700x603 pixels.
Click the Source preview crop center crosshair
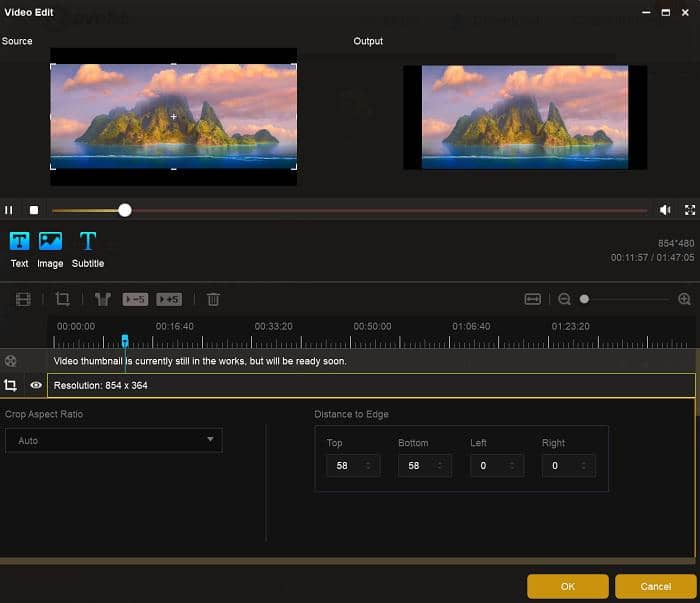pos(174,116)
